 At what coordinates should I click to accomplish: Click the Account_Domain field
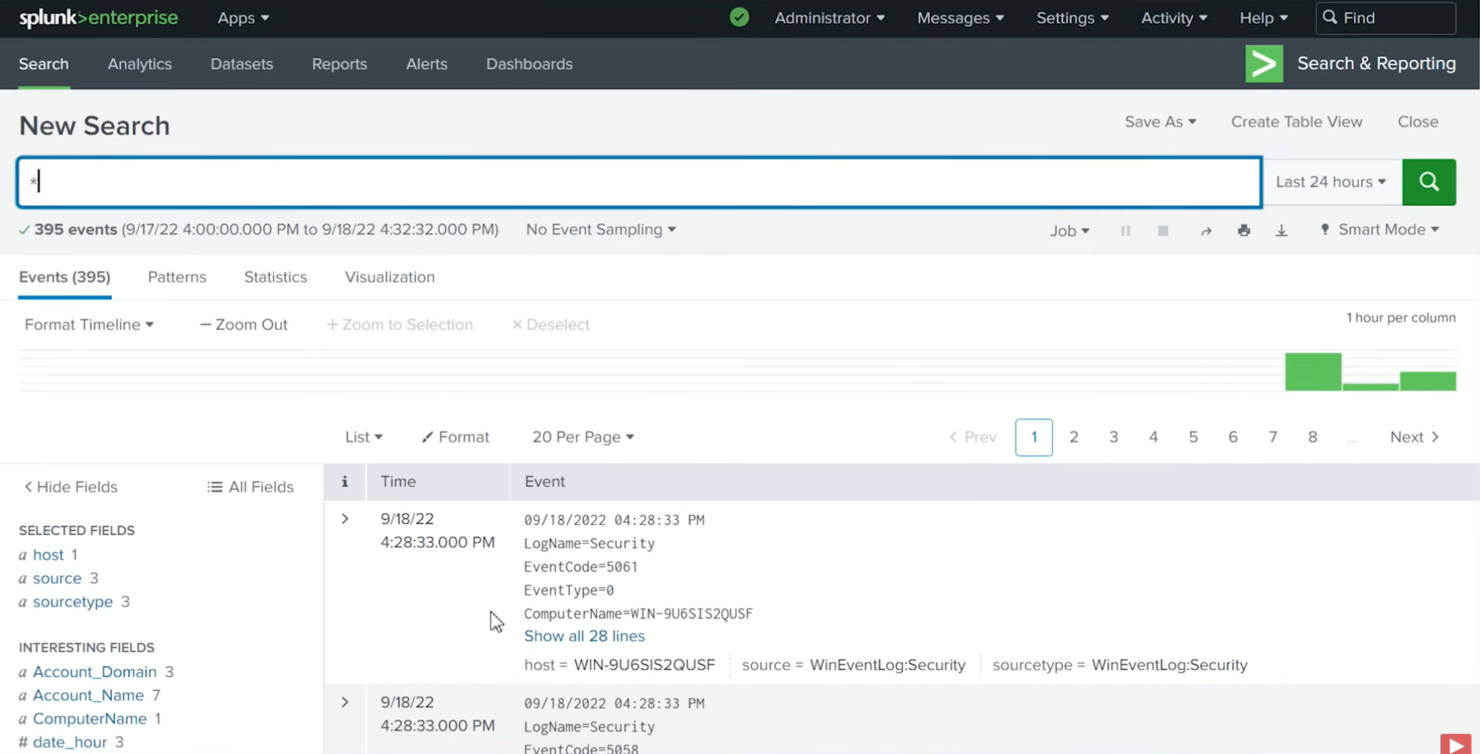click(95, 672)
